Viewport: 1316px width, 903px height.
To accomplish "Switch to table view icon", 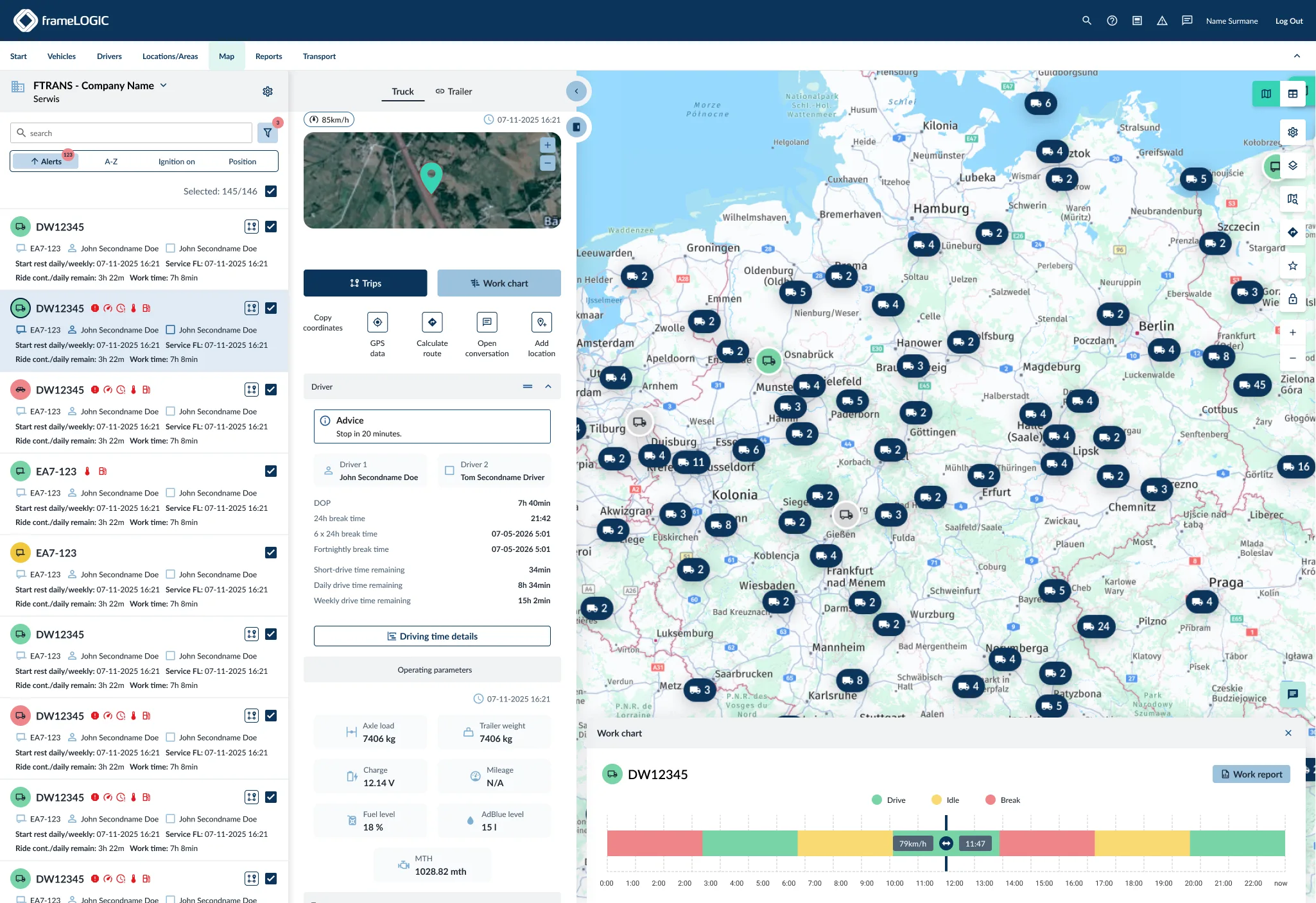I will [x=1293, y=94].
